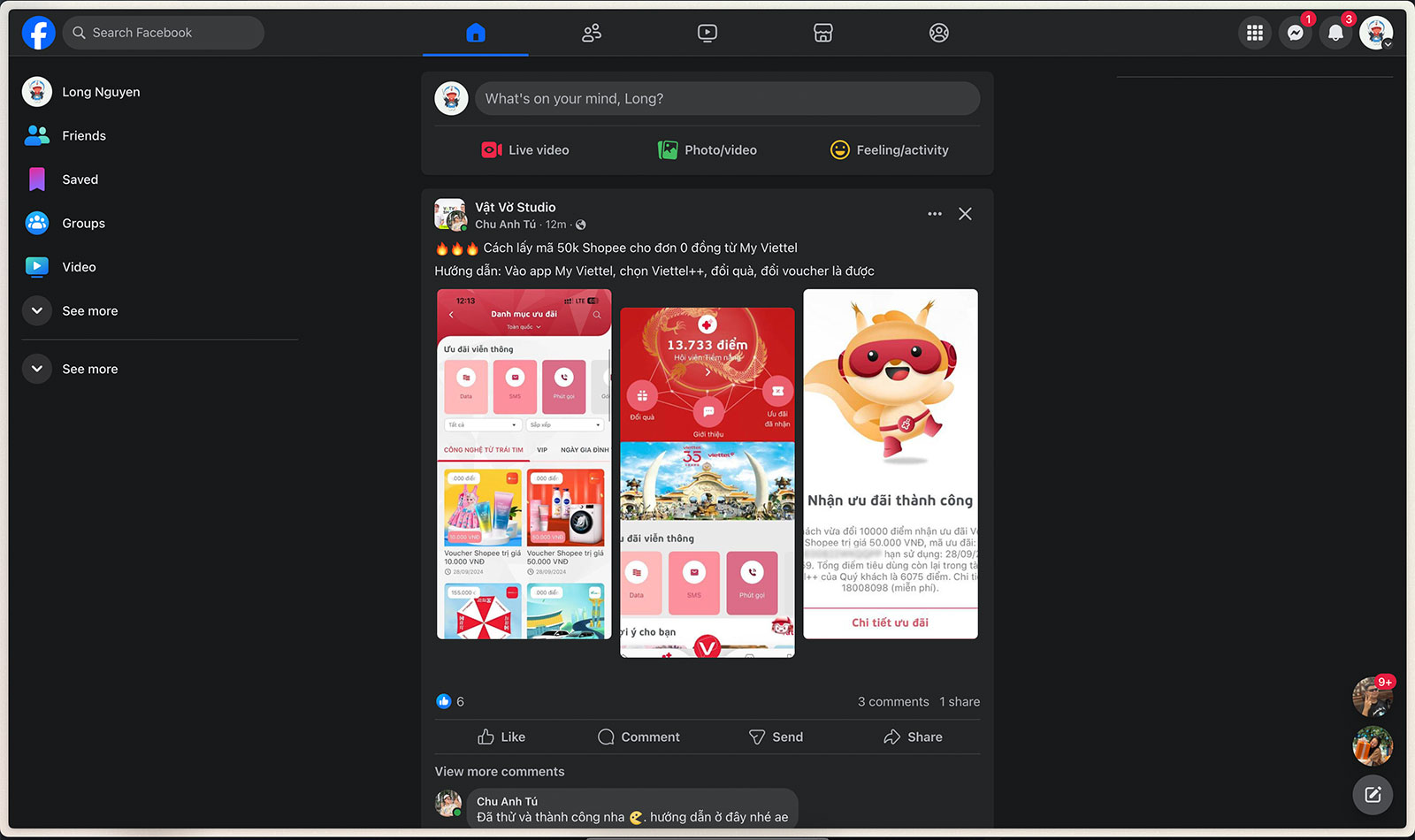The height and width of the screenshot is (840, 1415).
Task: Open Vật Vờ Studio group page
Action: tap(516, 207)
